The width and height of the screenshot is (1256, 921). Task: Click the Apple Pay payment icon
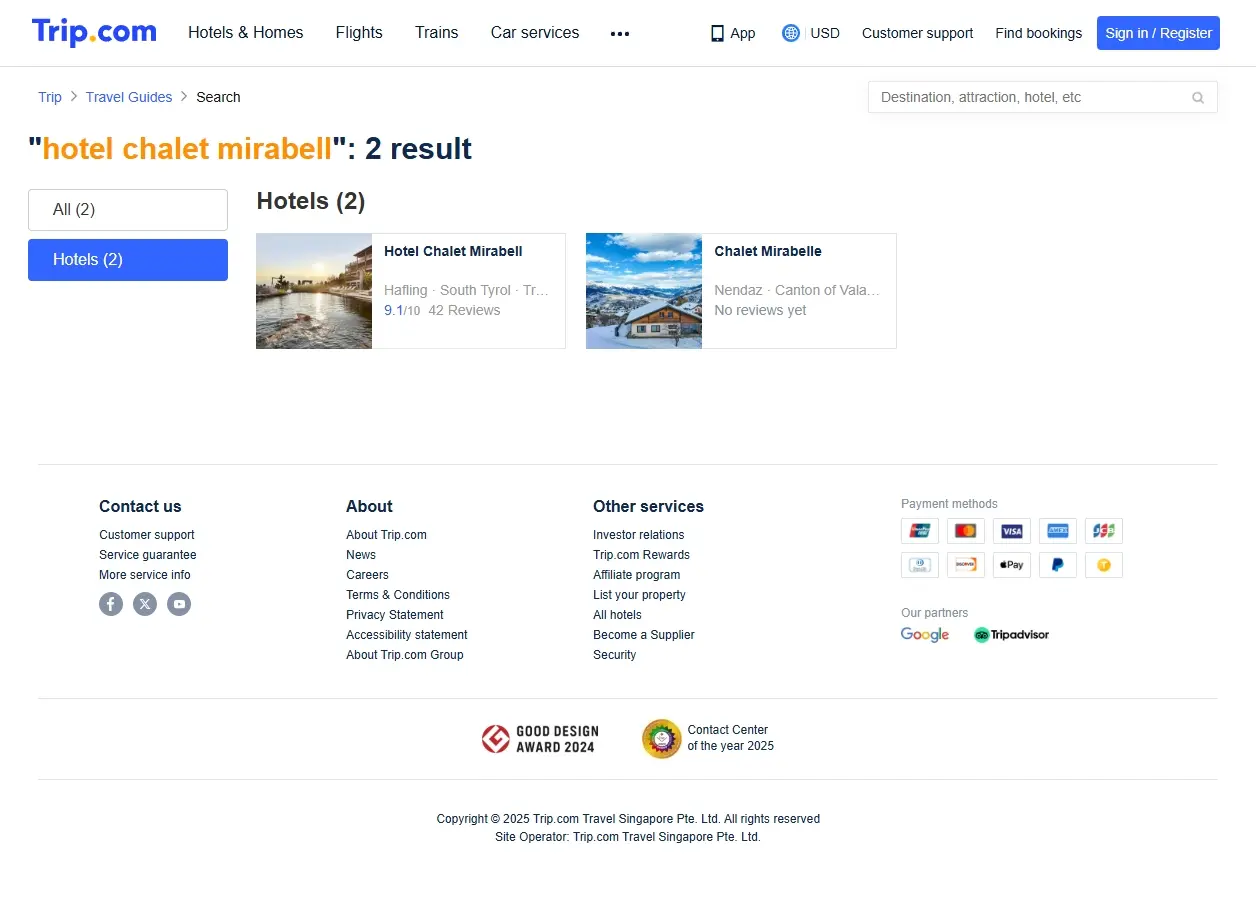click(x=1012, y=565)
